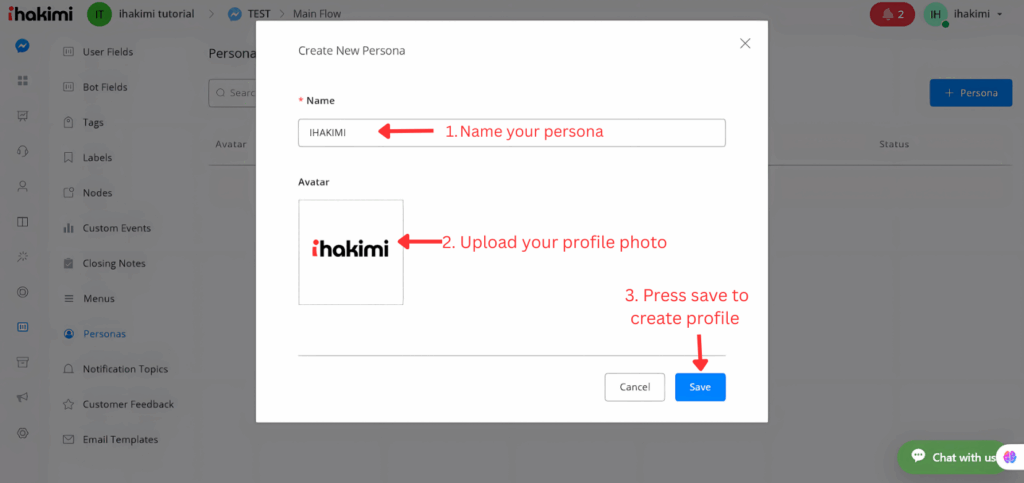Open Email Templates menu item

(120, 439)
